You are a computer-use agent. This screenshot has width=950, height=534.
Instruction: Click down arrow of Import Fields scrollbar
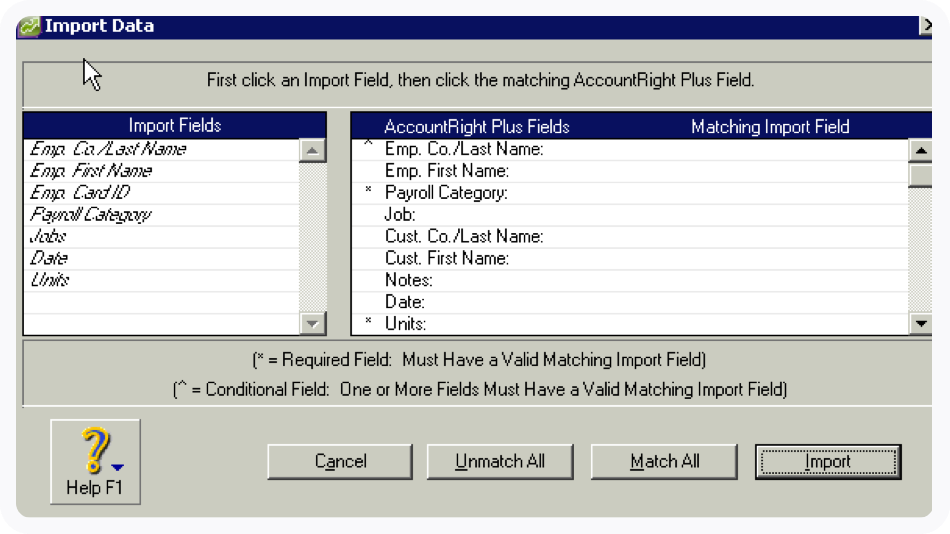[313, 324]
